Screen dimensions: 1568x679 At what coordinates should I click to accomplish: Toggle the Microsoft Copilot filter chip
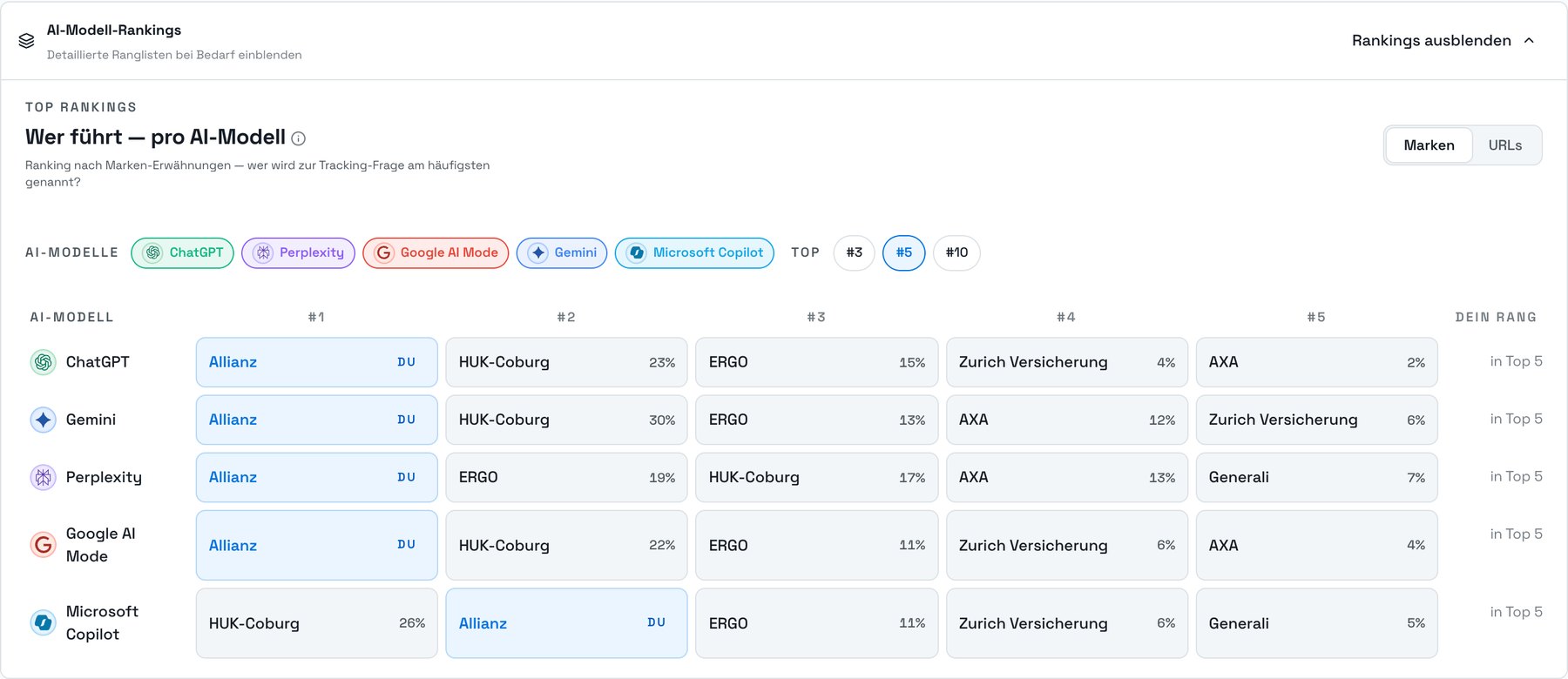coord(694,253)
